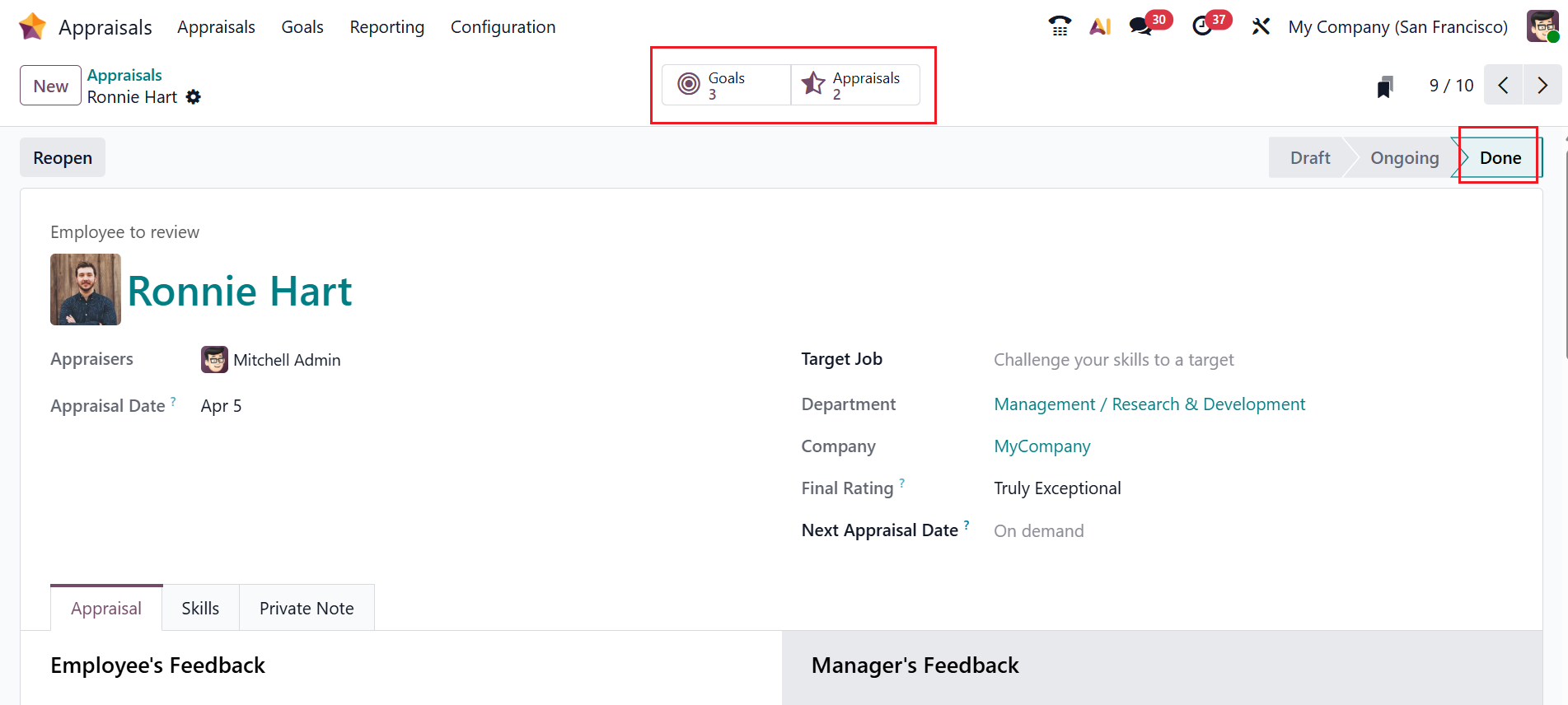Switch to the Private Note tab
The height and width of the screenshot is (705, 1568).
tap(307, 609)
